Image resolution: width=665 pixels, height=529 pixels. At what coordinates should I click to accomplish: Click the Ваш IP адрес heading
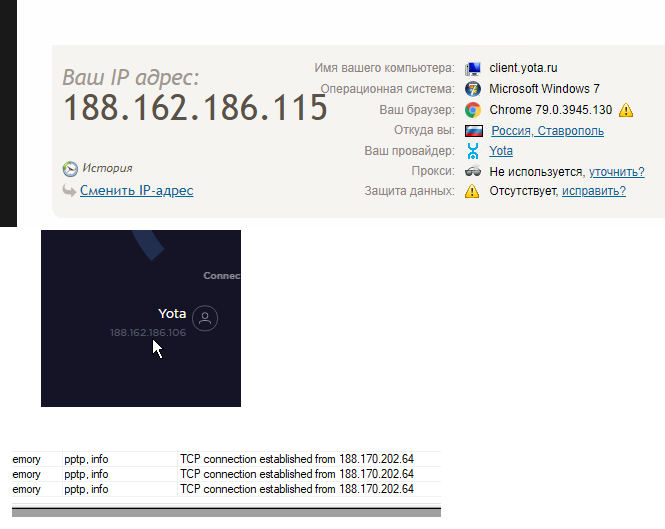[x=131, y=78]
